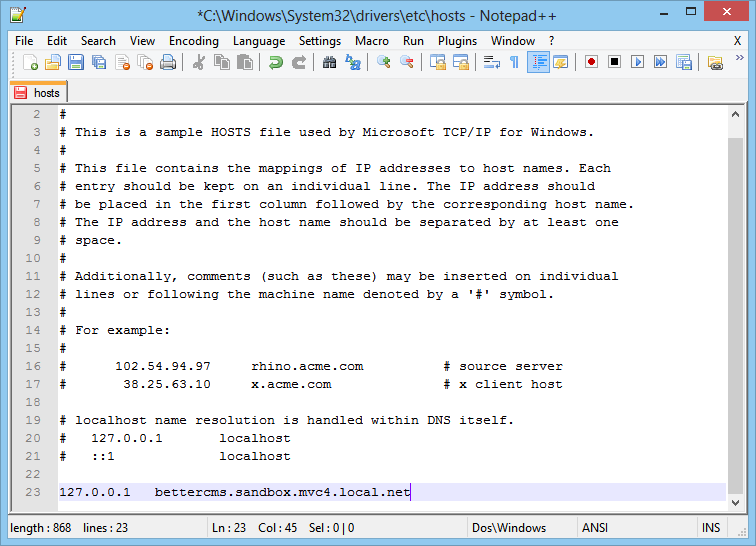This screenshot has width=756, height=546.
Task: Click the Notepad++ title bar icon
Action: 18,15
